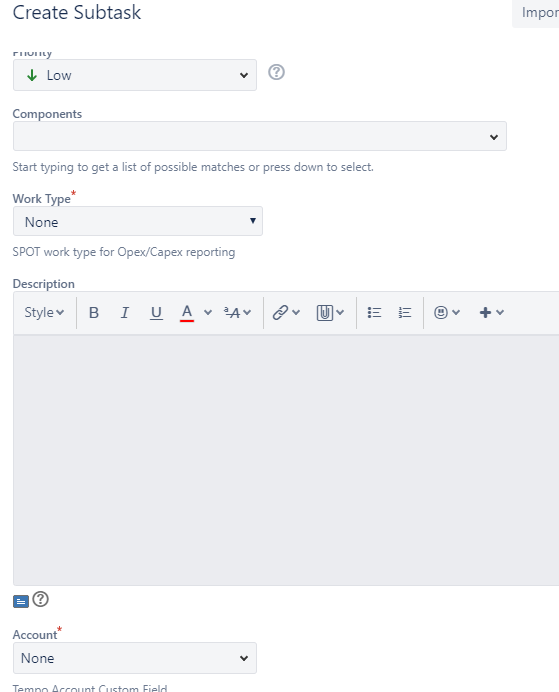Open the Priority dropdown showing Low
This screenshot has height=692, width=559.
tap(135, 75)
